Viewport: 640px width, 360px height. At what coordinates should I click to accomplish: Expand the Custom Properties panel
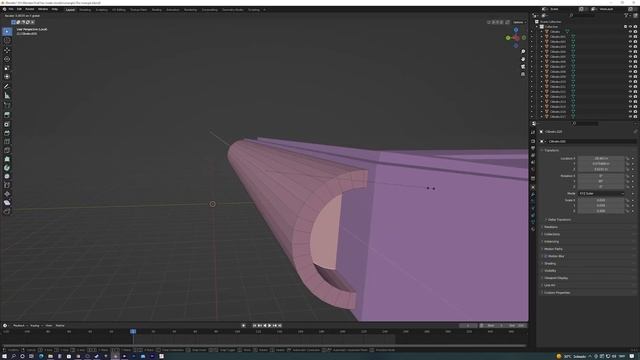point(556,293)
